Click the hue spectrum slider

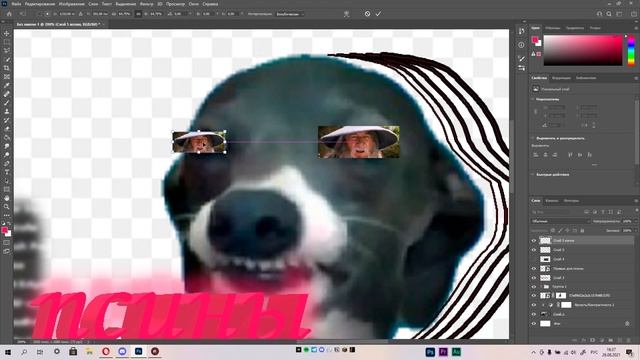coord(631,50)
